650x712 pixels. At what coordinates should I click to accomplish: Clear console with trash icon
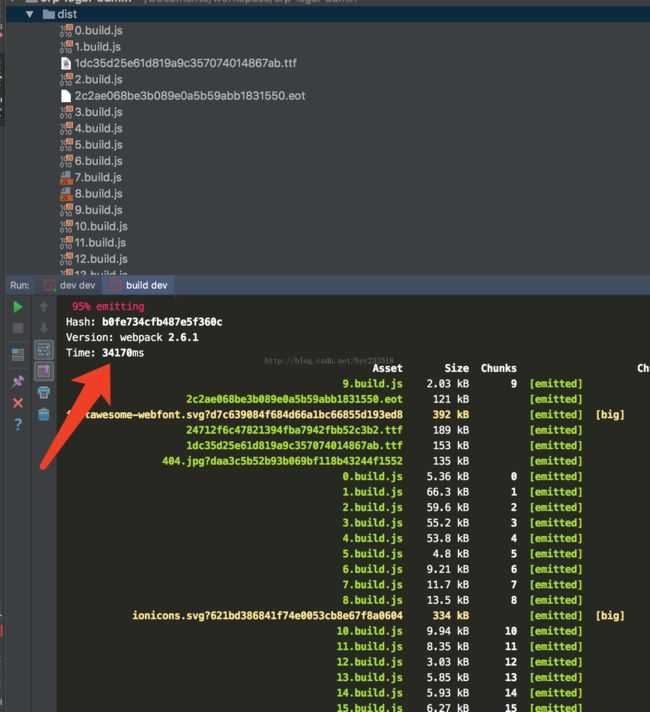click(44, 414)
